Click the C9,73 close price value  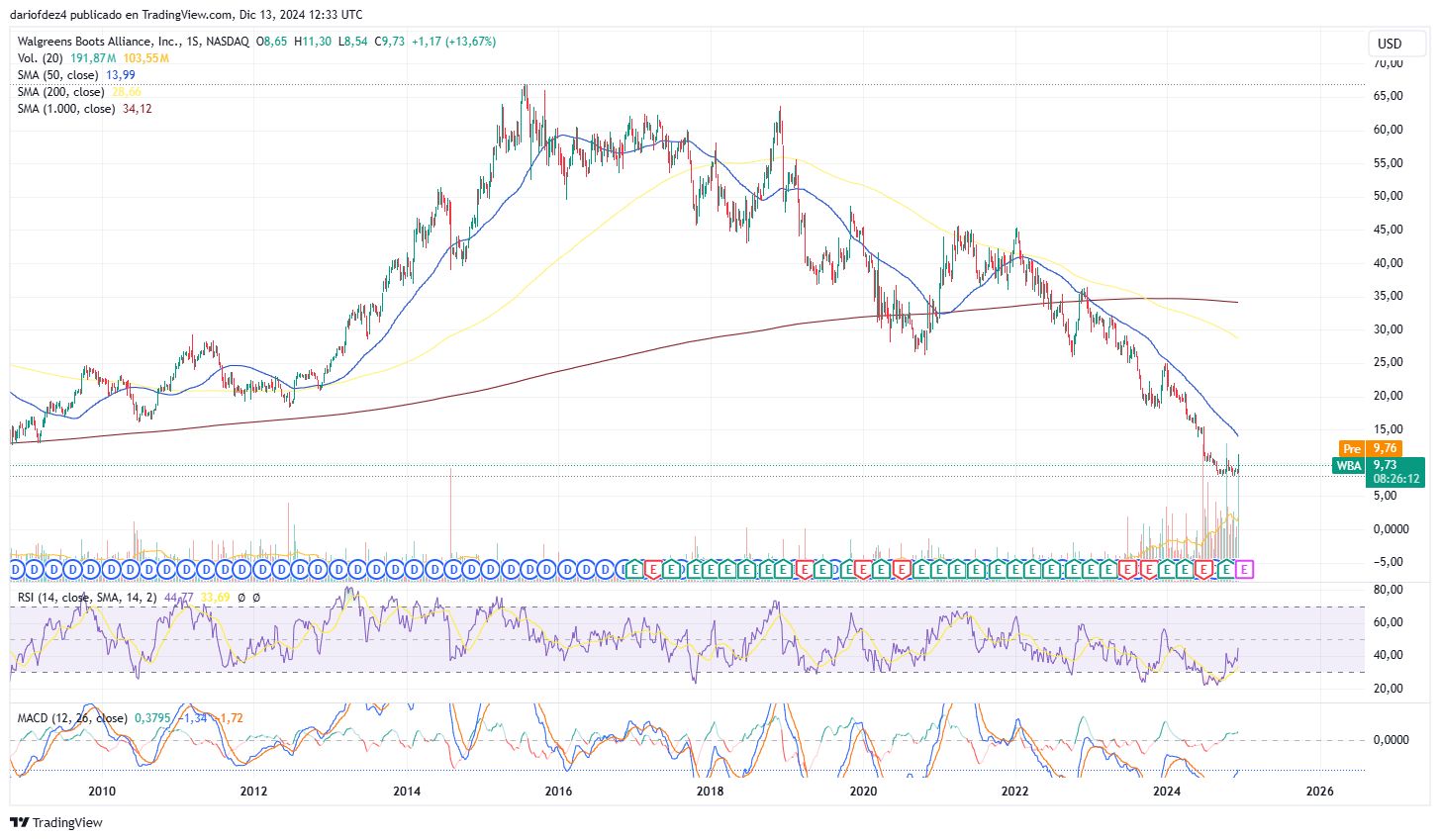pos(389,42)
